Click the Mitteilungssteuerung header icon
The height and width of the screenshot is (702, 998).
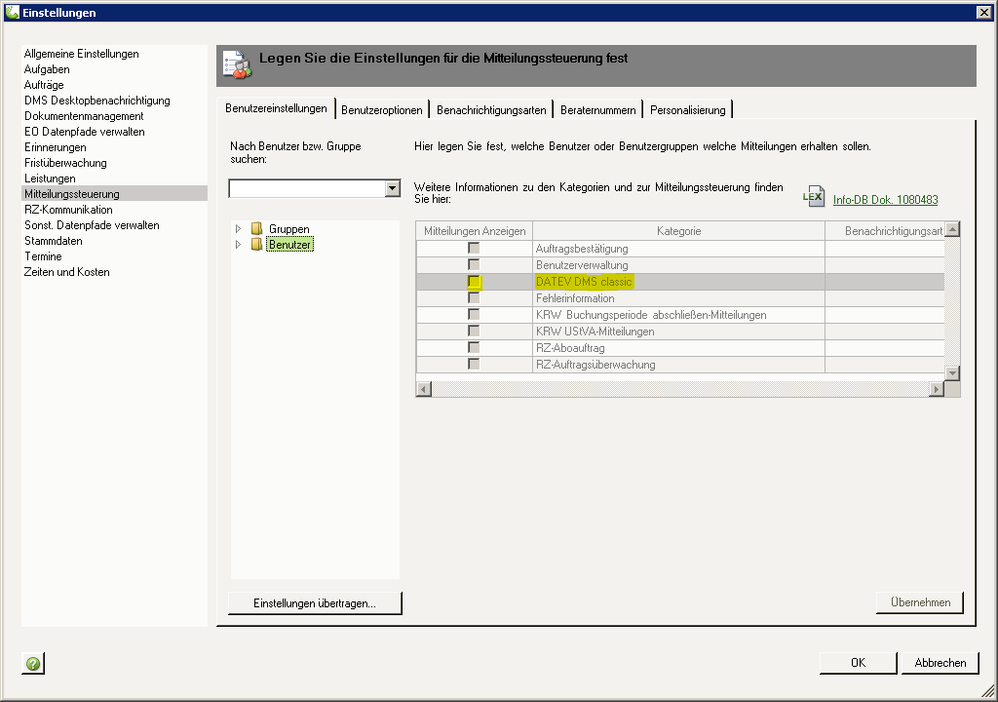coord(233,65)
